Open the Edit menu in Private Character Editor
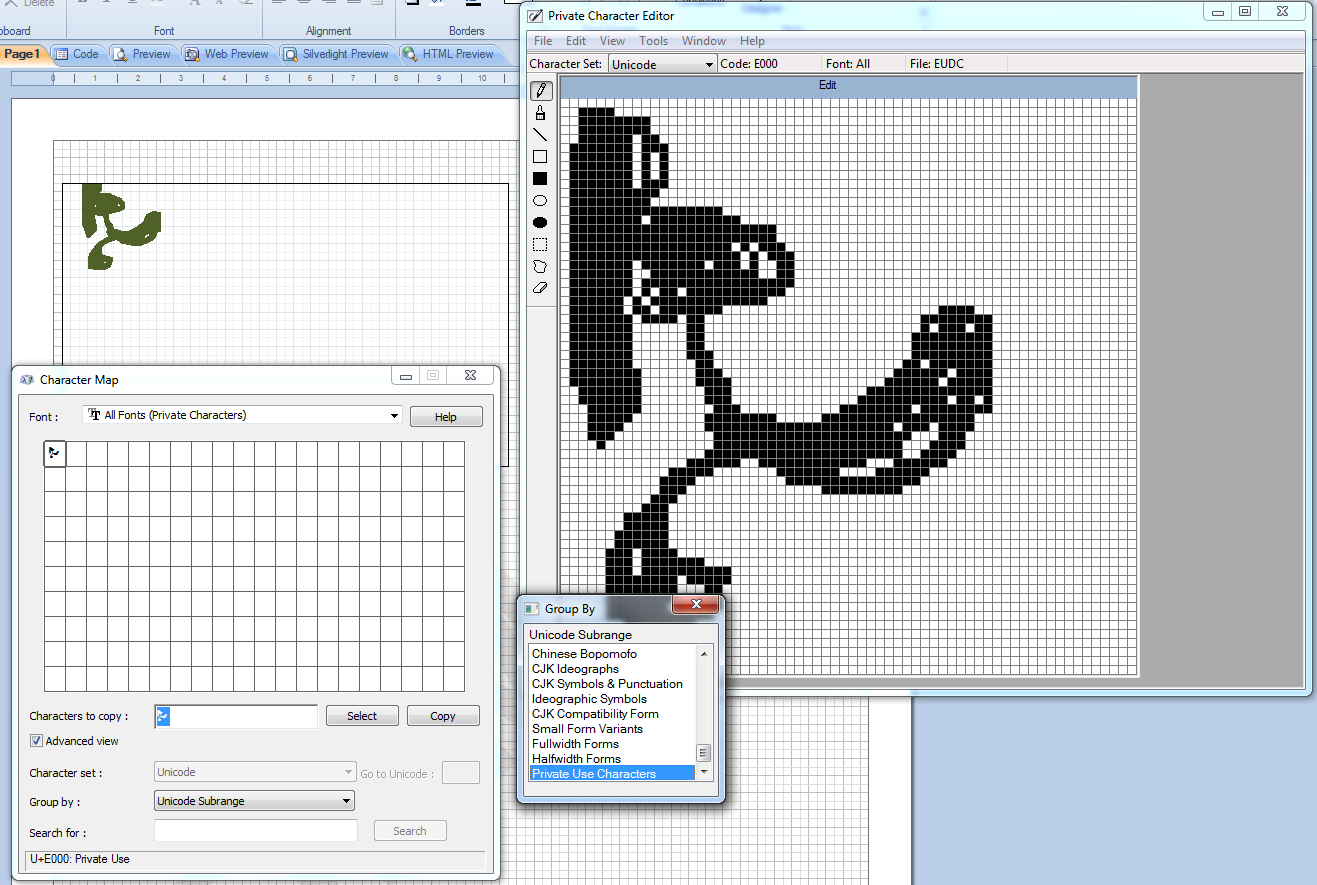Viewport: 1317px width, 885px height. tap(576, 41)
